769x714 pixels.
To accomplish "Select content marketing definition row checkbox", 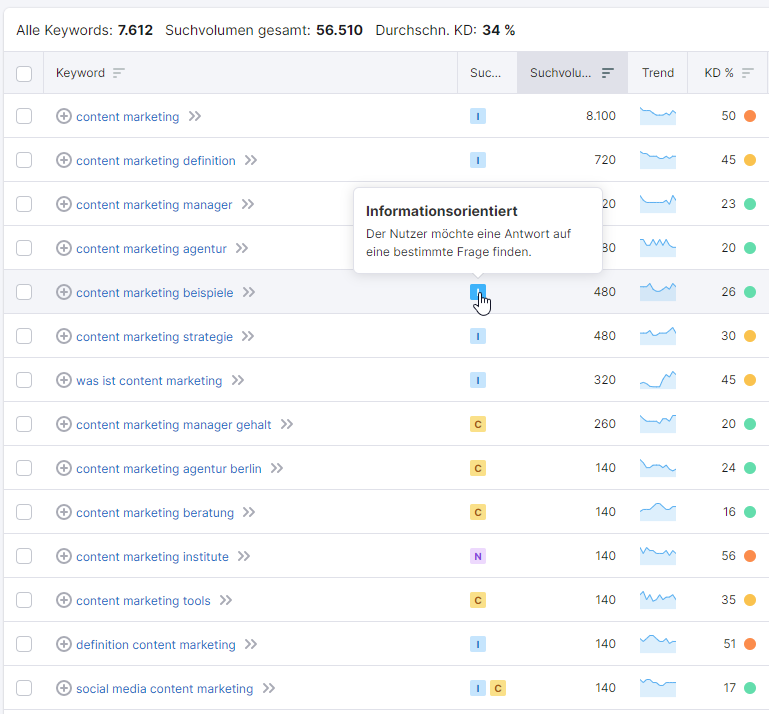I will pos(24,160).
